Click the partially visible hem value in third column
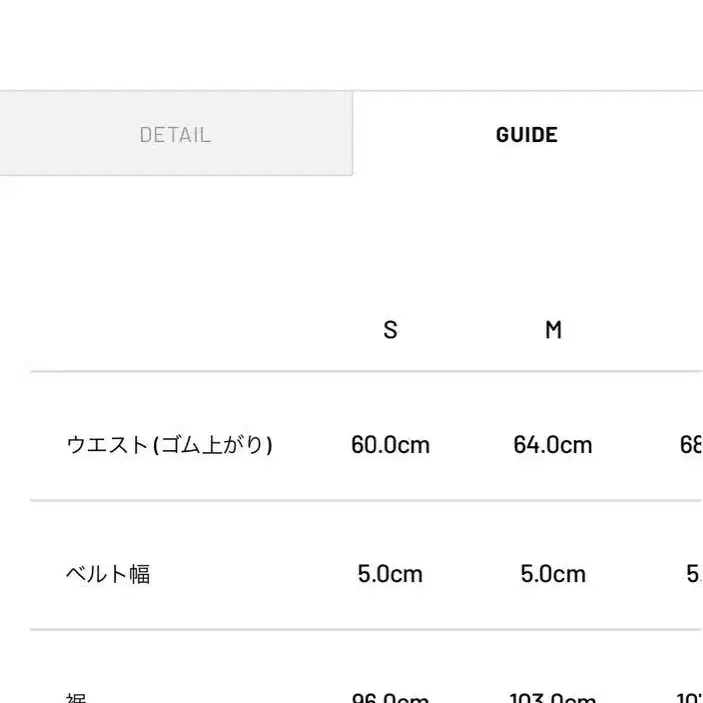 tap(690, 698)
